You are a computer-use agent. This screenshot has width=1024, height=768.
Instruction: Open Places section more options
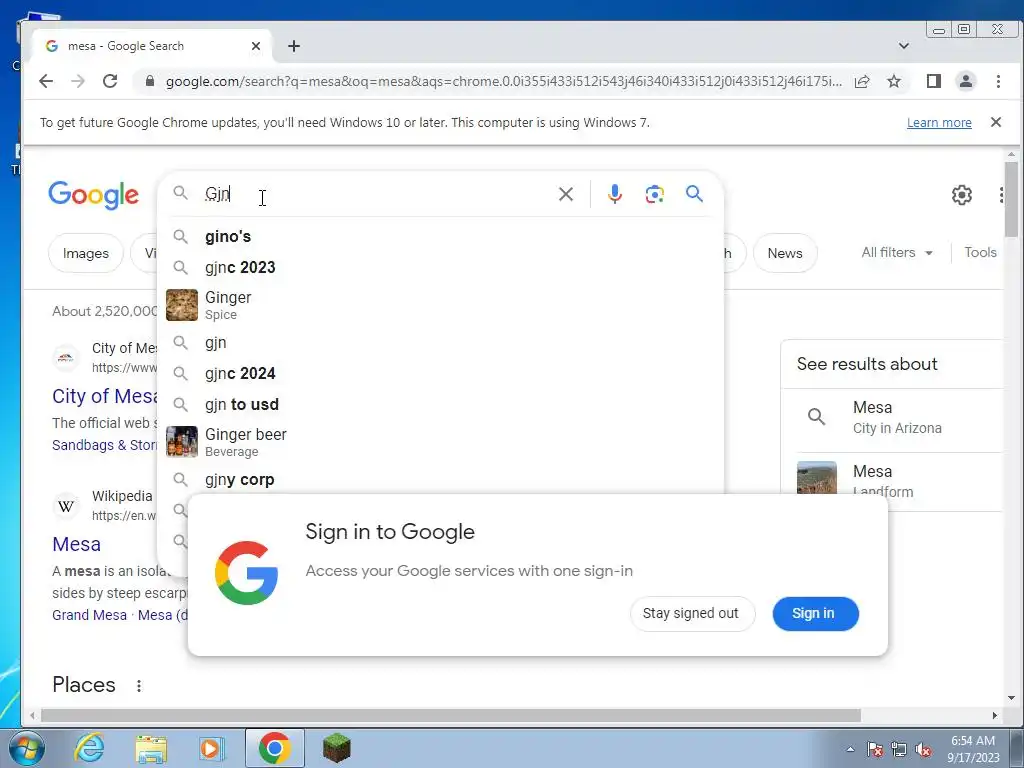click(138, 686)
